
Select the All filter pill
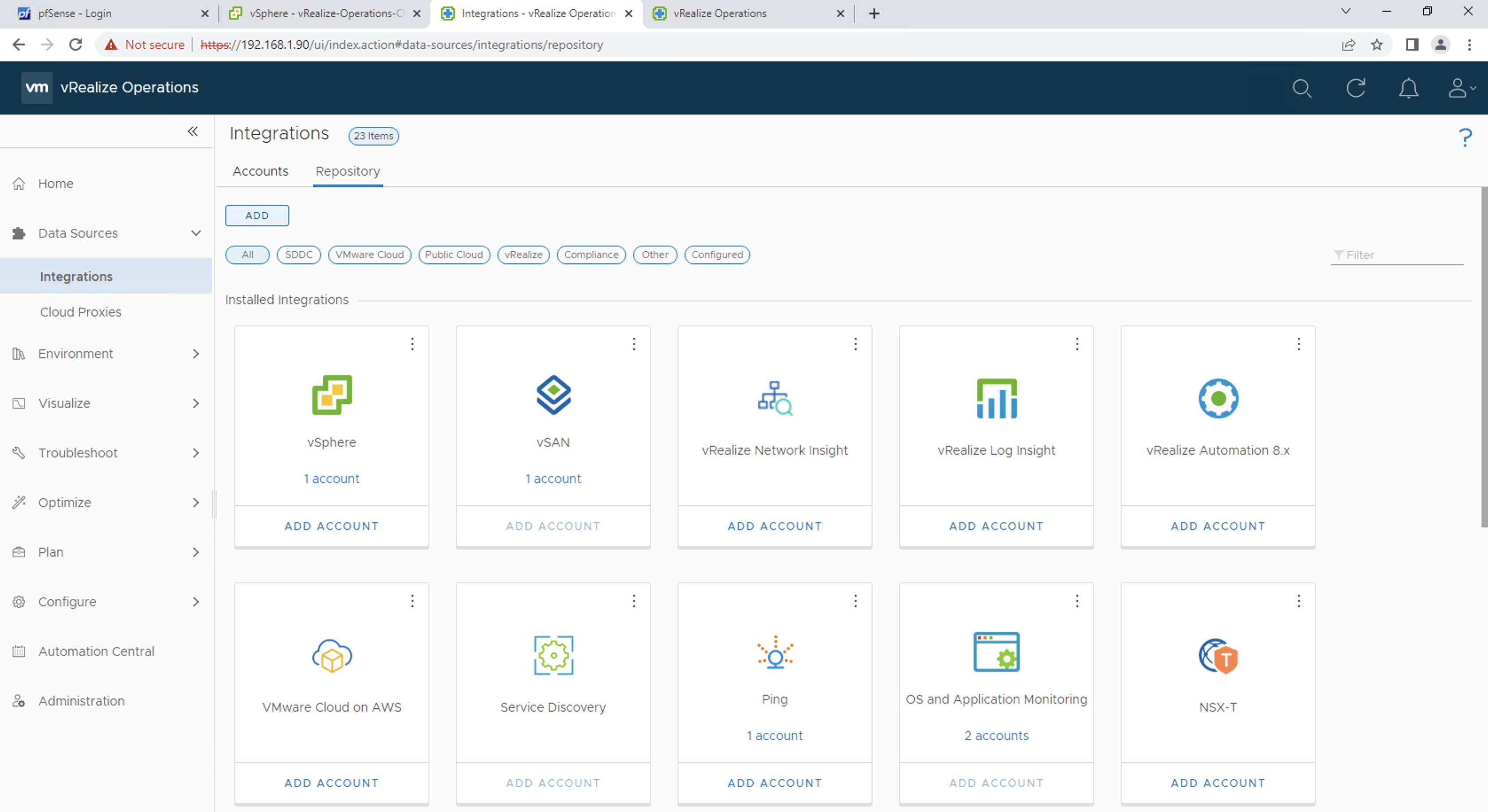tap(247, 255)
